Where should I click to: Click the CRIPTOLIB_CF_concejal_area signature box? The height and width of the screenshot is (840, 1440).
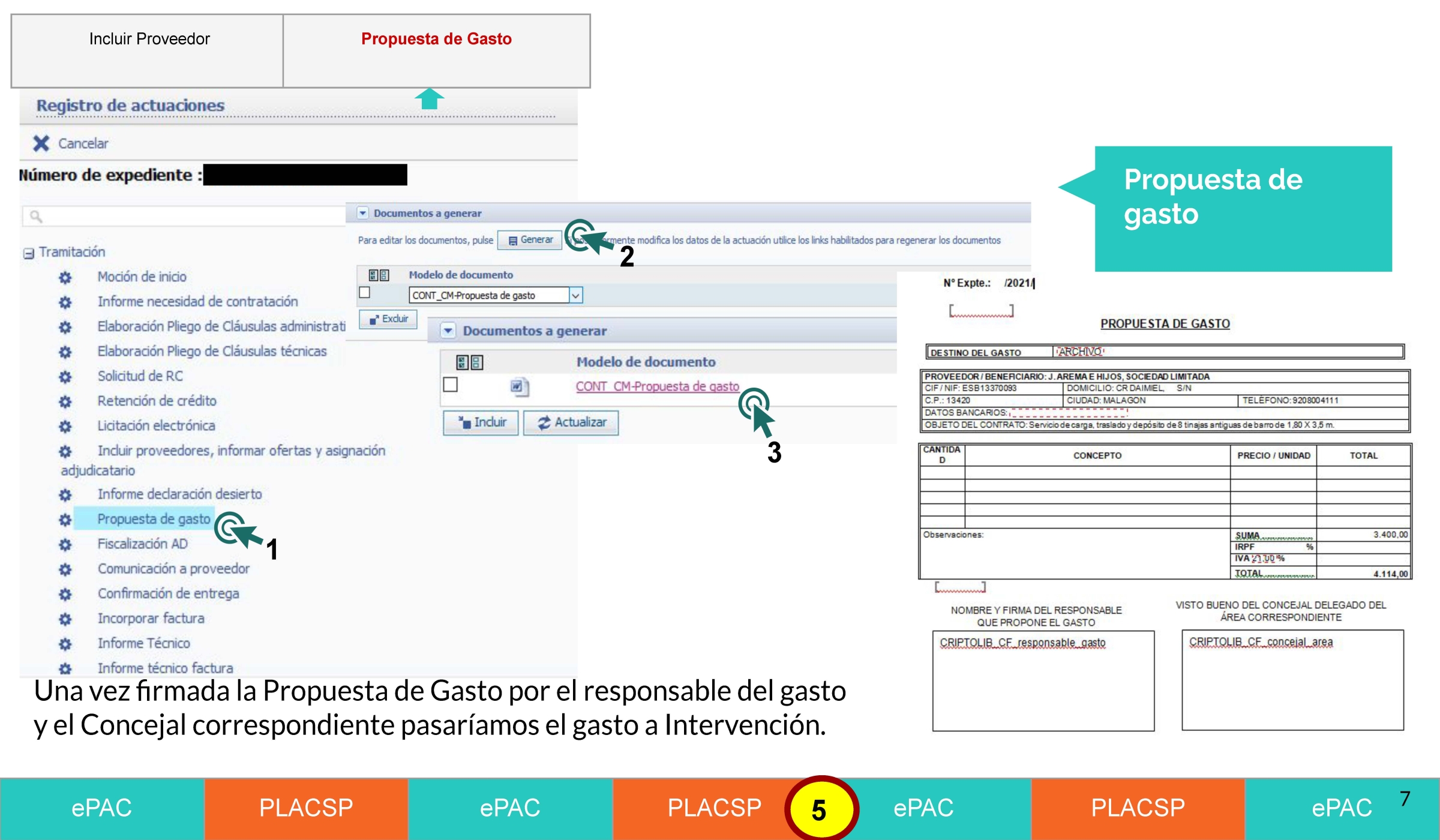[x=1292, y=680]
